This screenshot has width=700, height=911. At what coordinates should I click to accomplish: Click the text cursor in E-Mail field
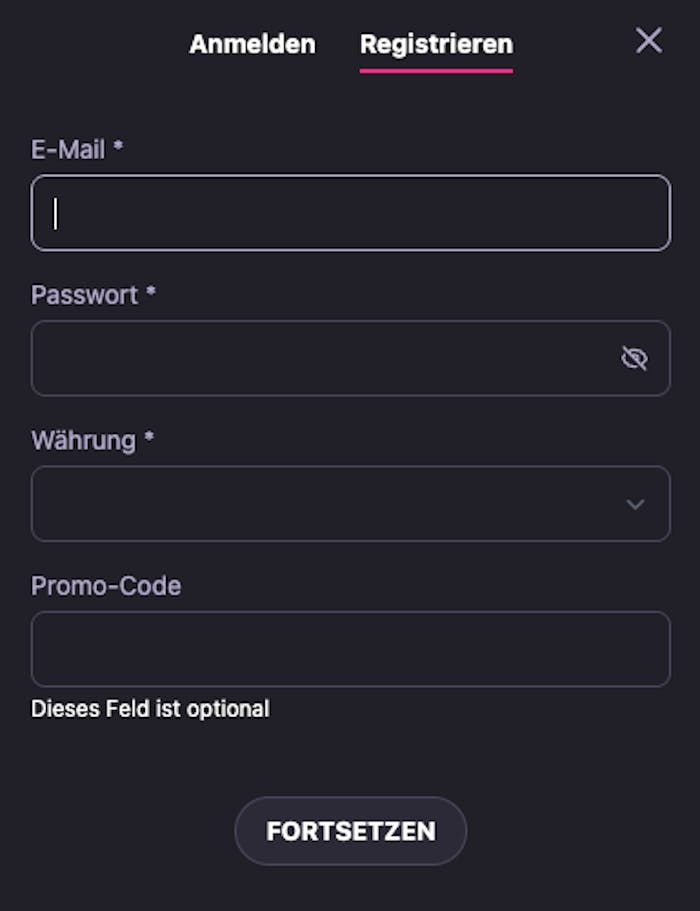[55, 213]
